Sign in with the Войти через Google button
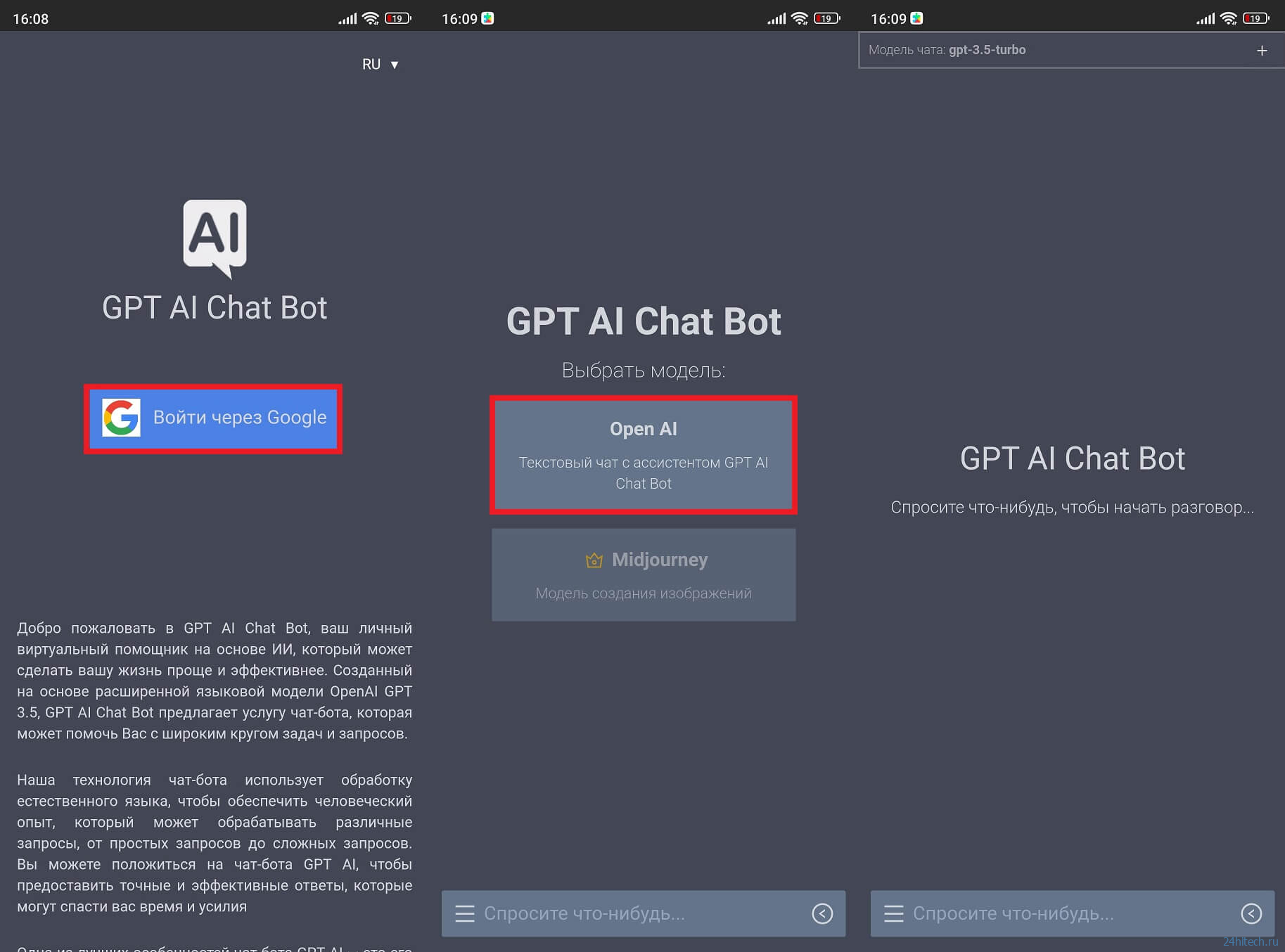 pos(213,418)
